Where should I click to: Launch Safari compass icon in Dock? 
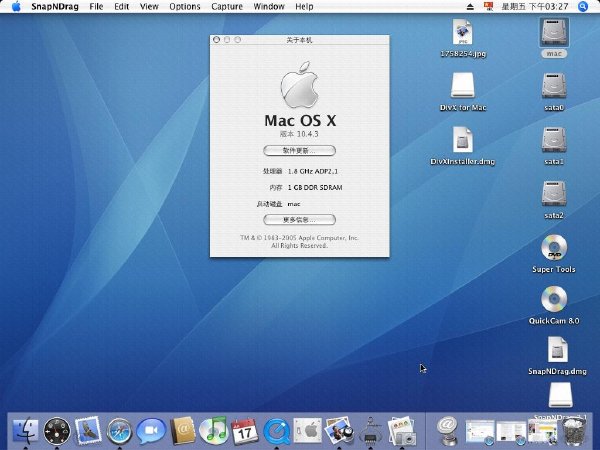point(119,432)
